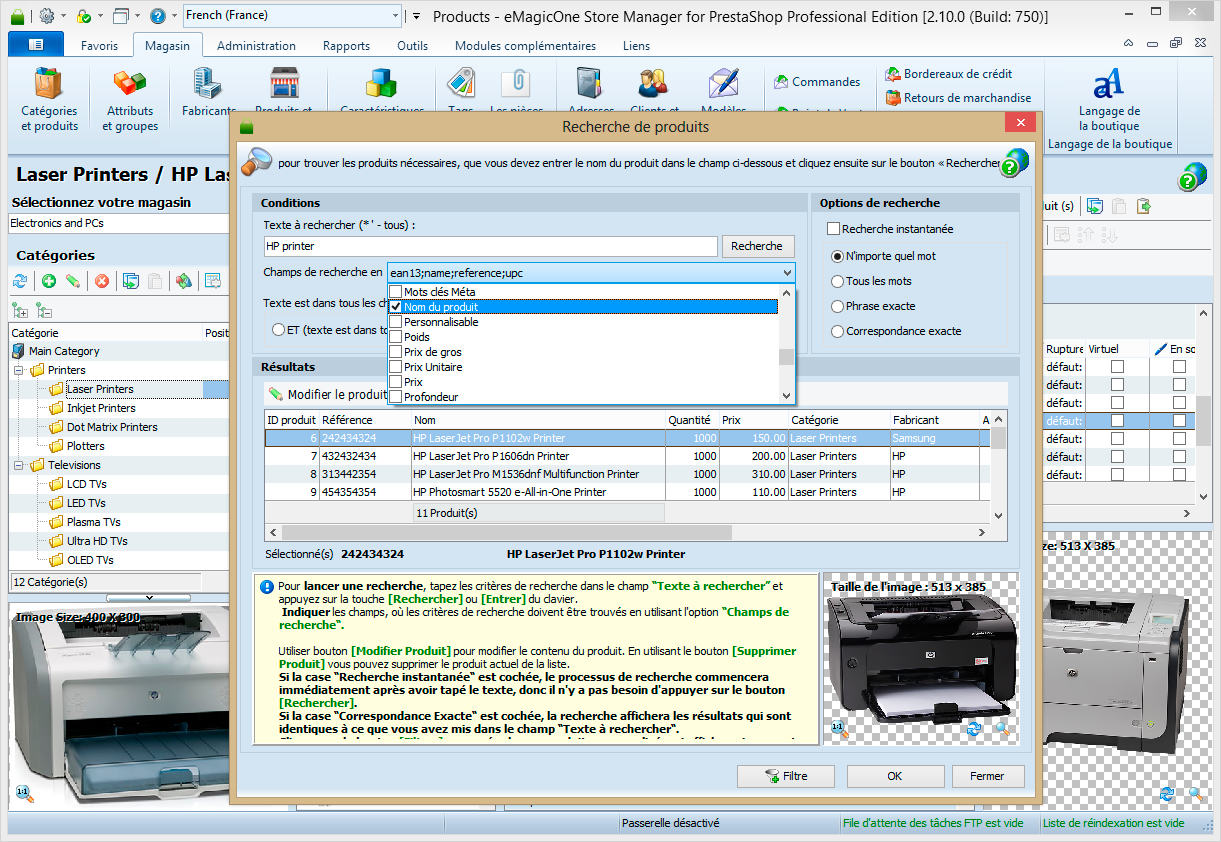Check Mots clés Méta field option
1221x842 pixels.
tap(396, 292)
